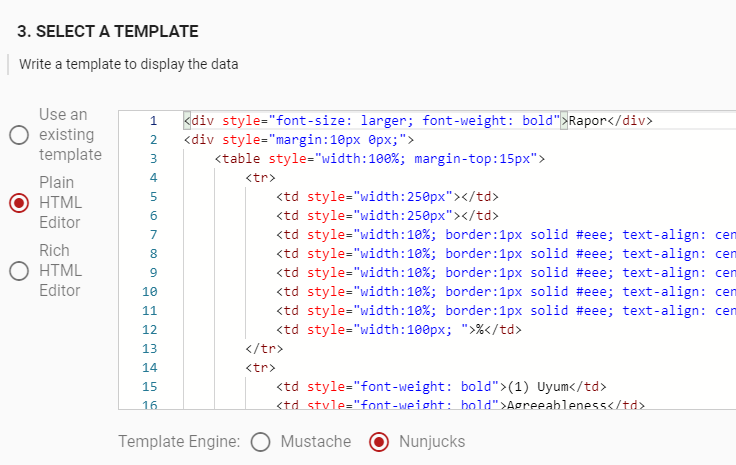Click the closing tr tag on line 13
Image resolution: width=736 pixels, height=465 pixels.
[264, 349]
